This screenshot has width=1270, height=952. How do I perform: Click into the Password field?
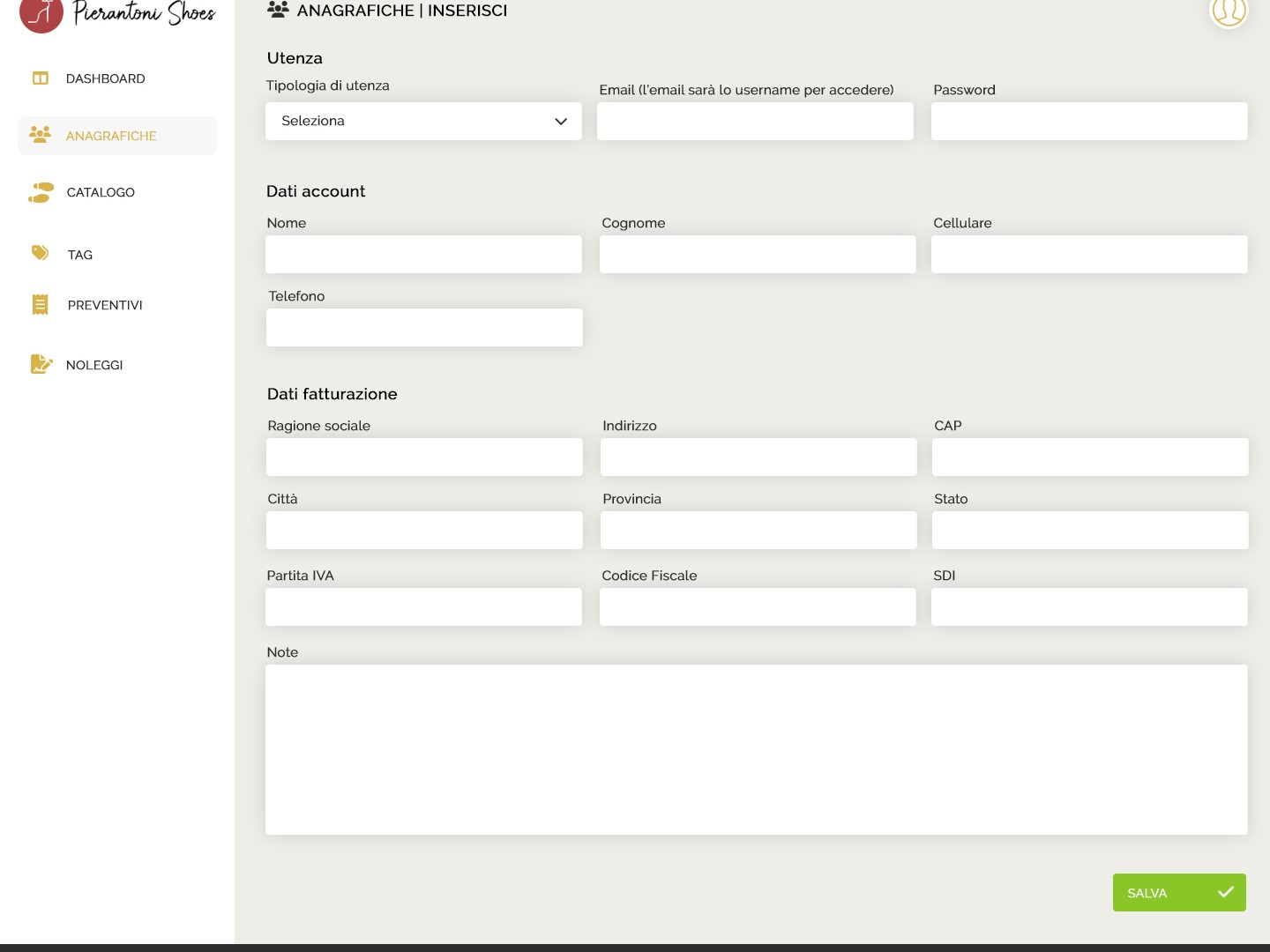(1089, 122)
